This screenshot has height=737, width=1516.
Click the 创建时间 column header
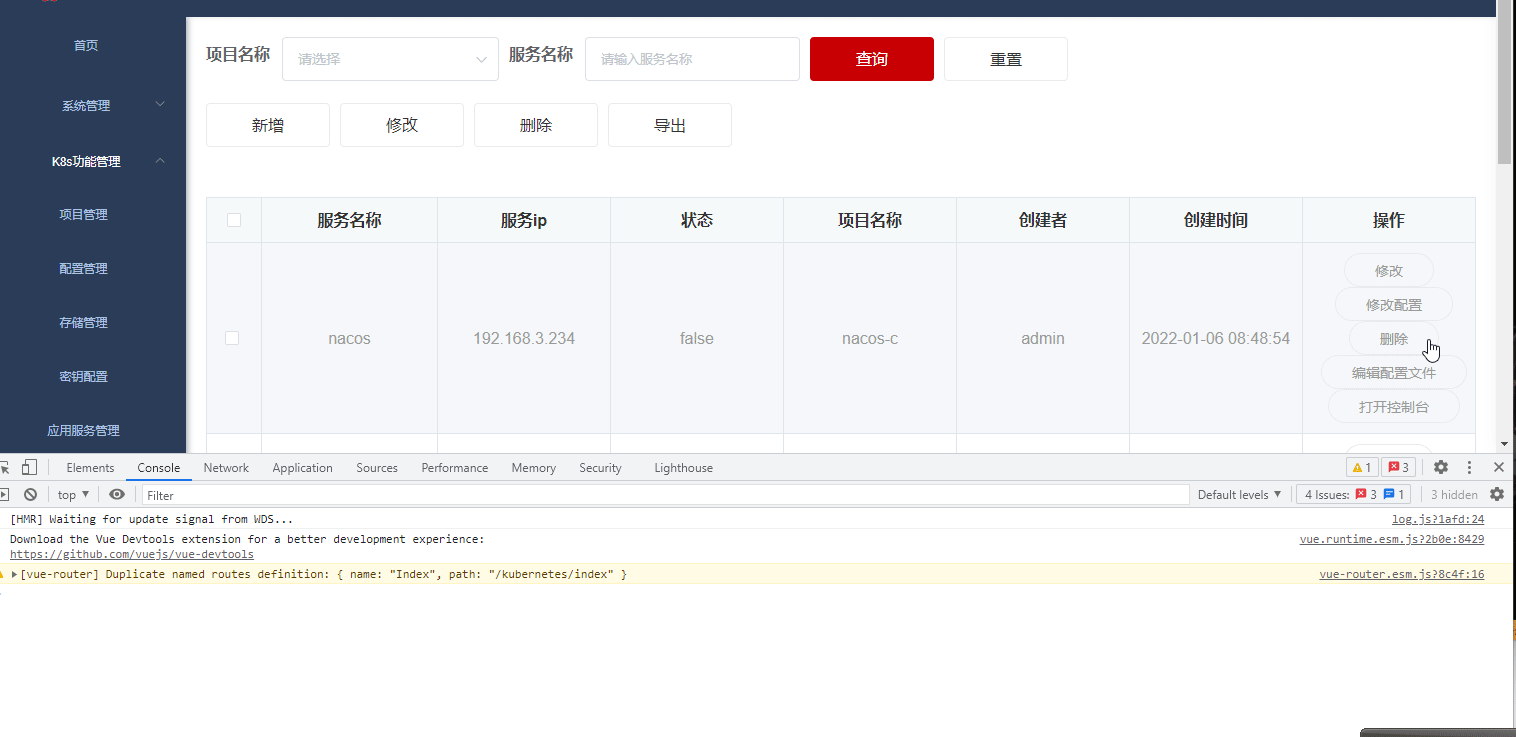1216,220
